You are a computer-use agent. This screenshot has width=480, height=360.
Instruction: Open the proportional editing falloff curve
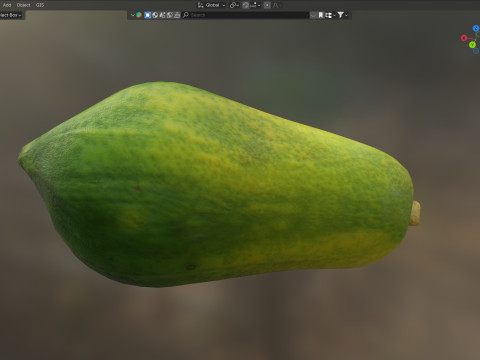pos(276,5)
